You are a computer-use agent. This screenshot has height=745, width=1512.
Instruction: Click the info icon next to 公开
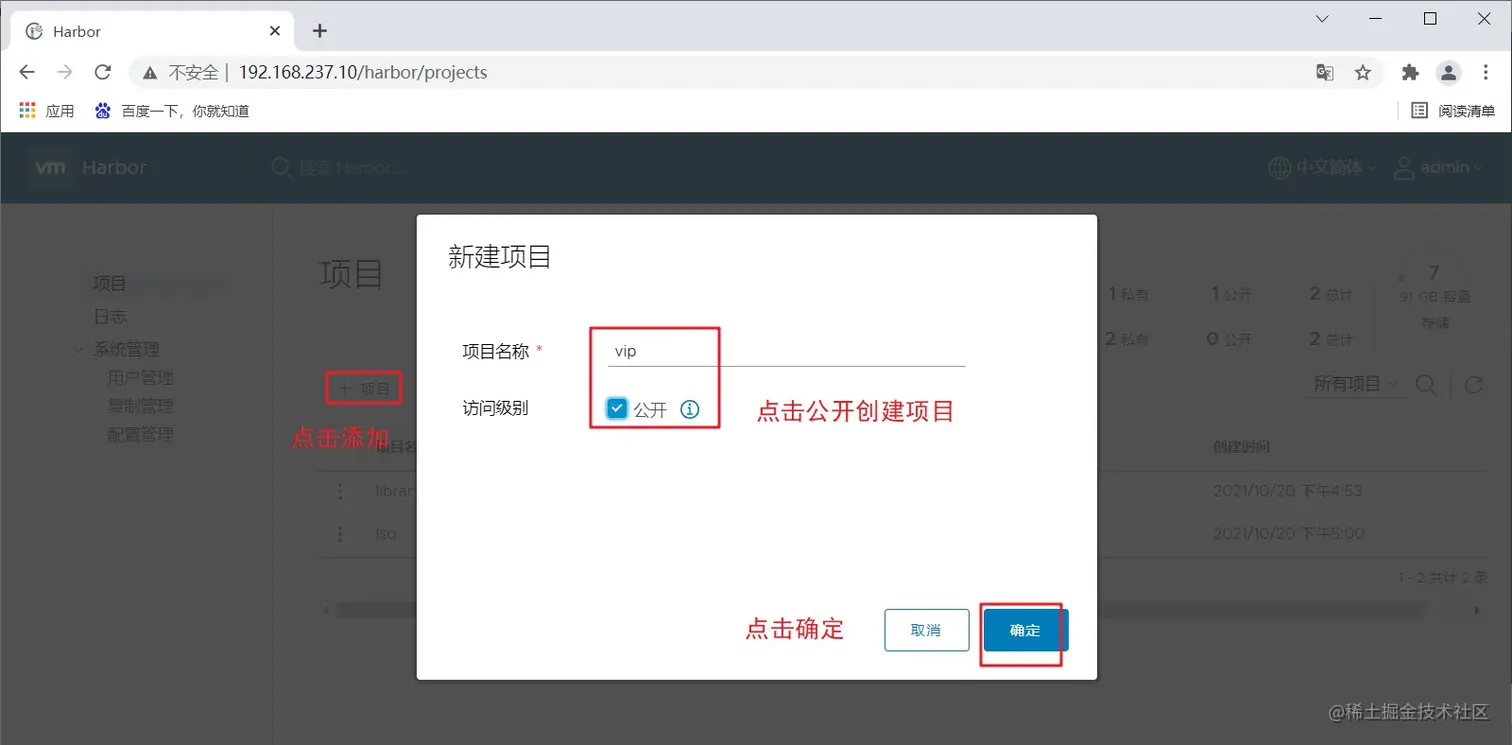(x=690, y=409)
